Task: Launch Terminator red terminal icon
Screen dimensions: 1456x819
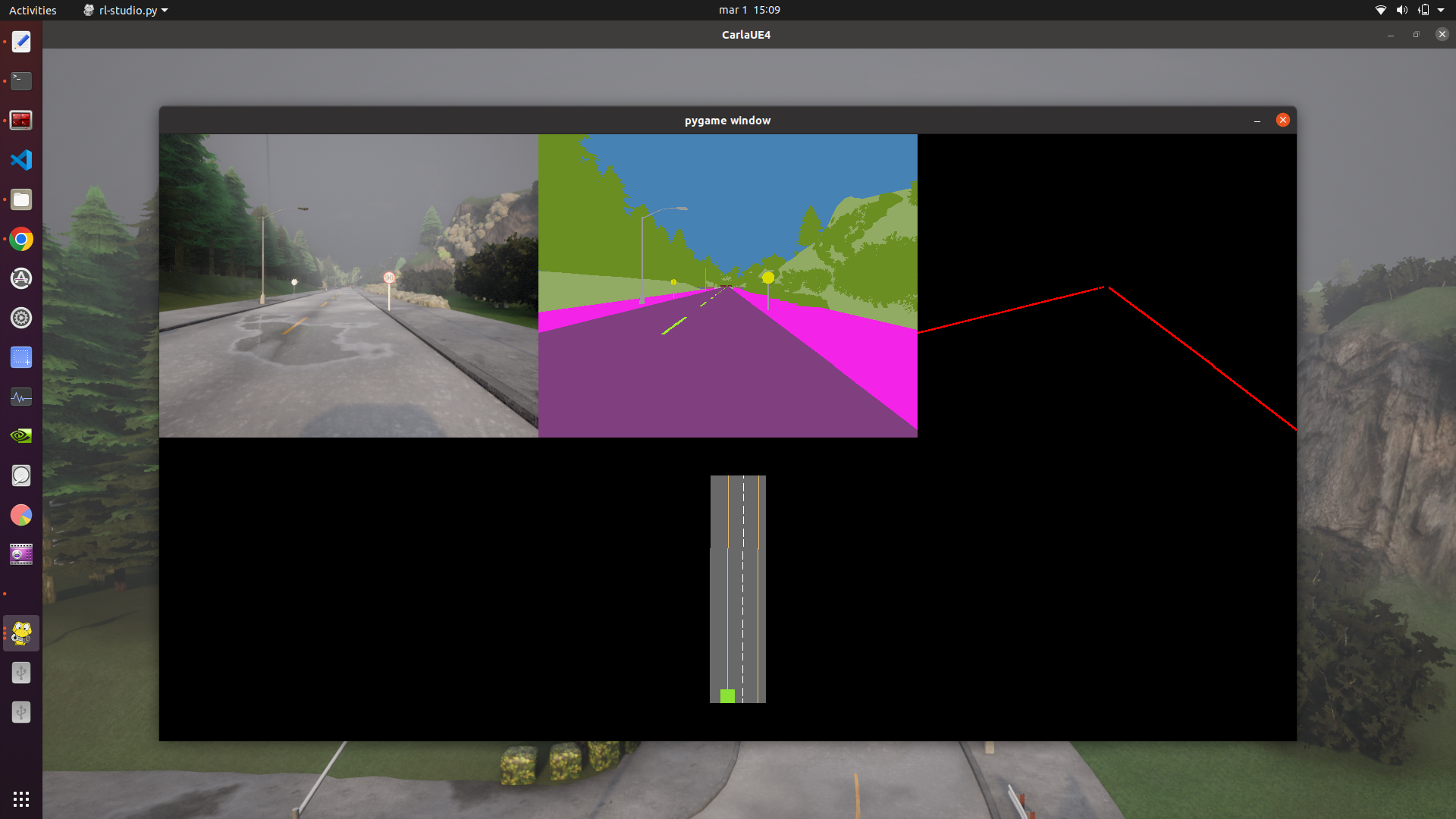Action: (21, 120)
